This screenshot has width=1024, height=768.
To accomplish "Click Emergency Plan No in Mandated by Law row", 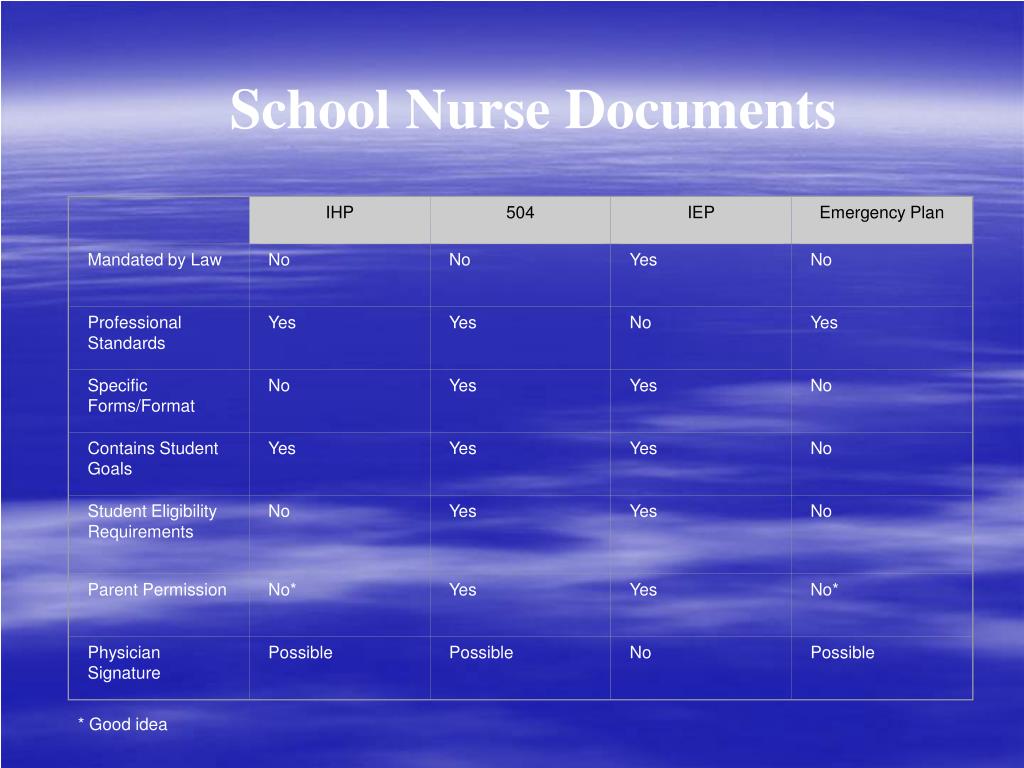I will pyautogui.click(x=821, y=260).
